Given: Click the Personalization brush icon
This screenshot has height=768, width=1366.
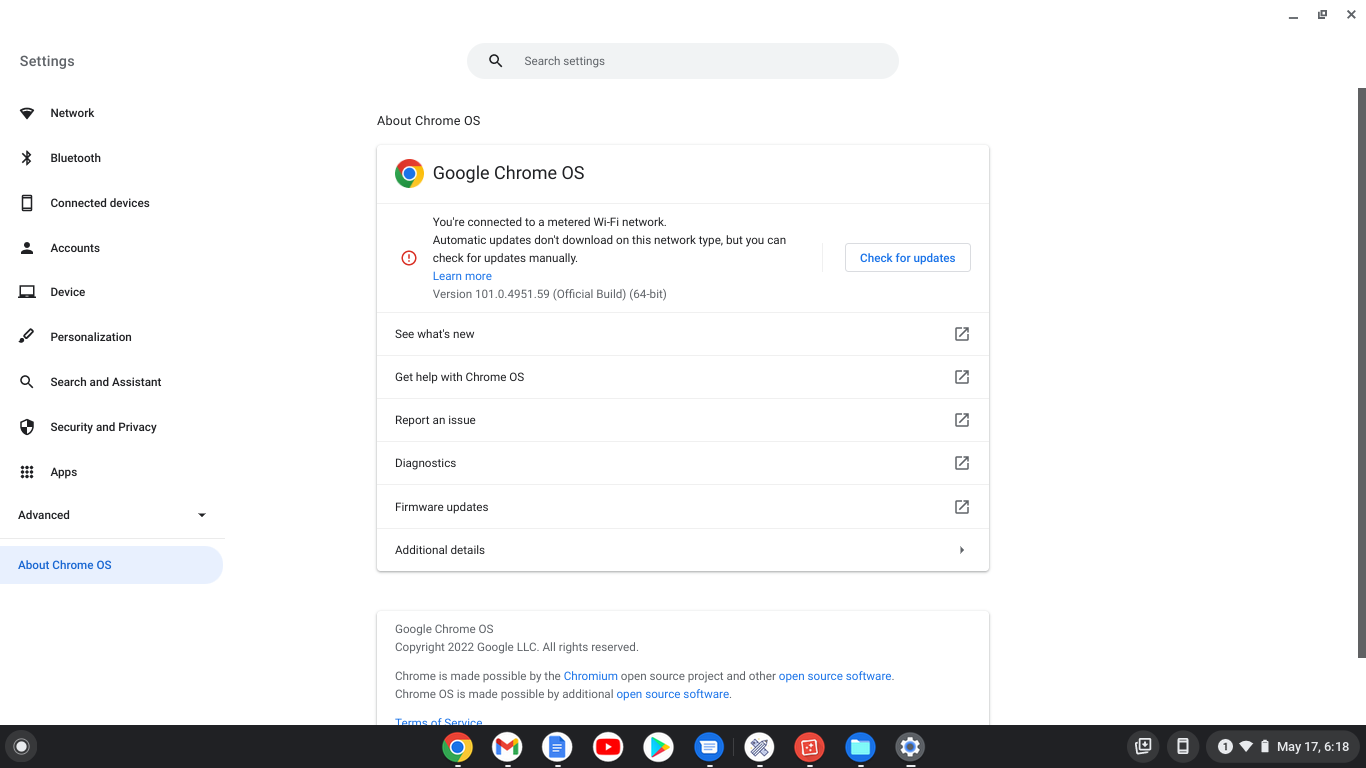Looking at the screenshot, I should pos(27,337).
